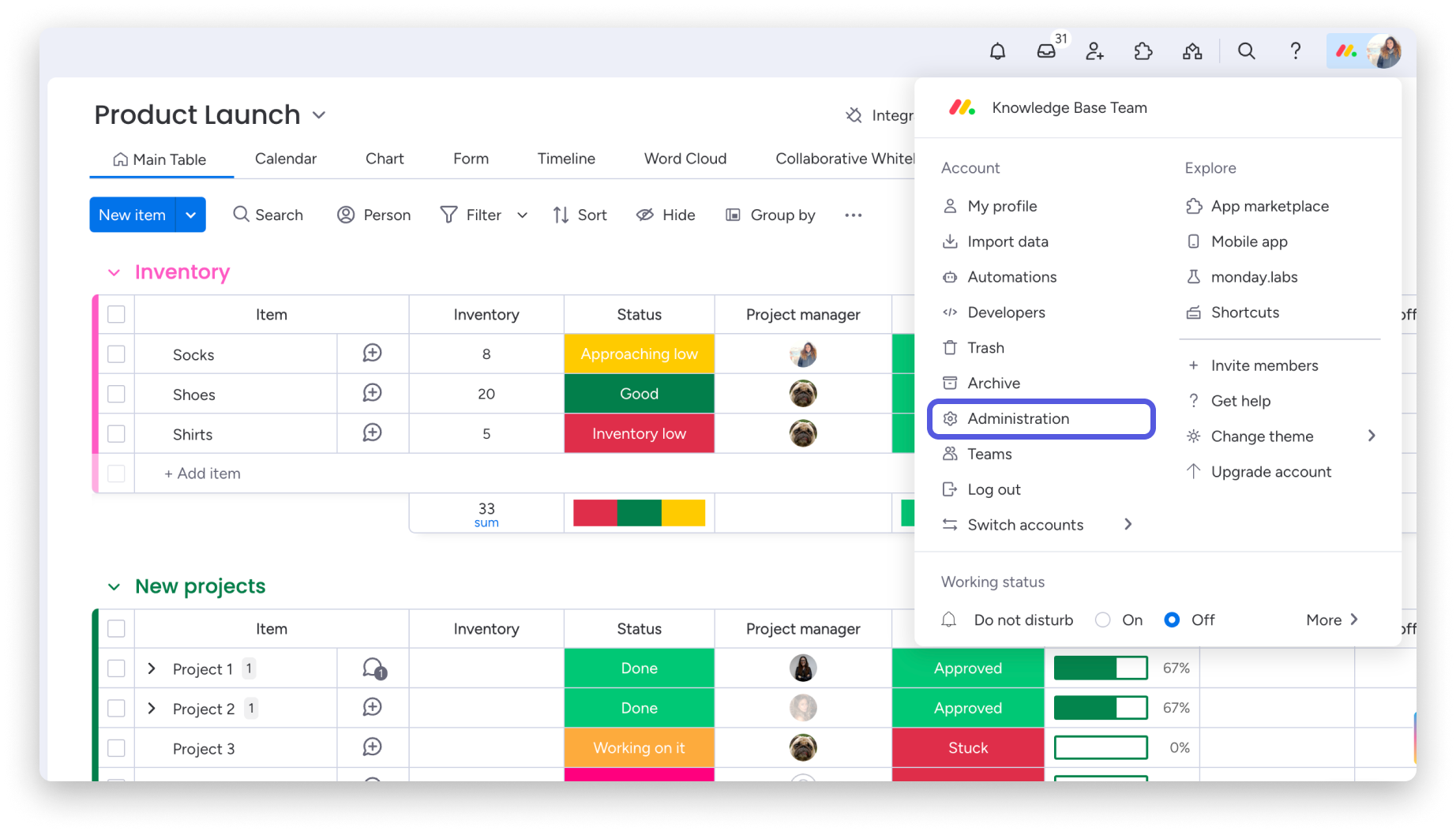Open the New item dropdown arrow

click(x=190, y=215)
